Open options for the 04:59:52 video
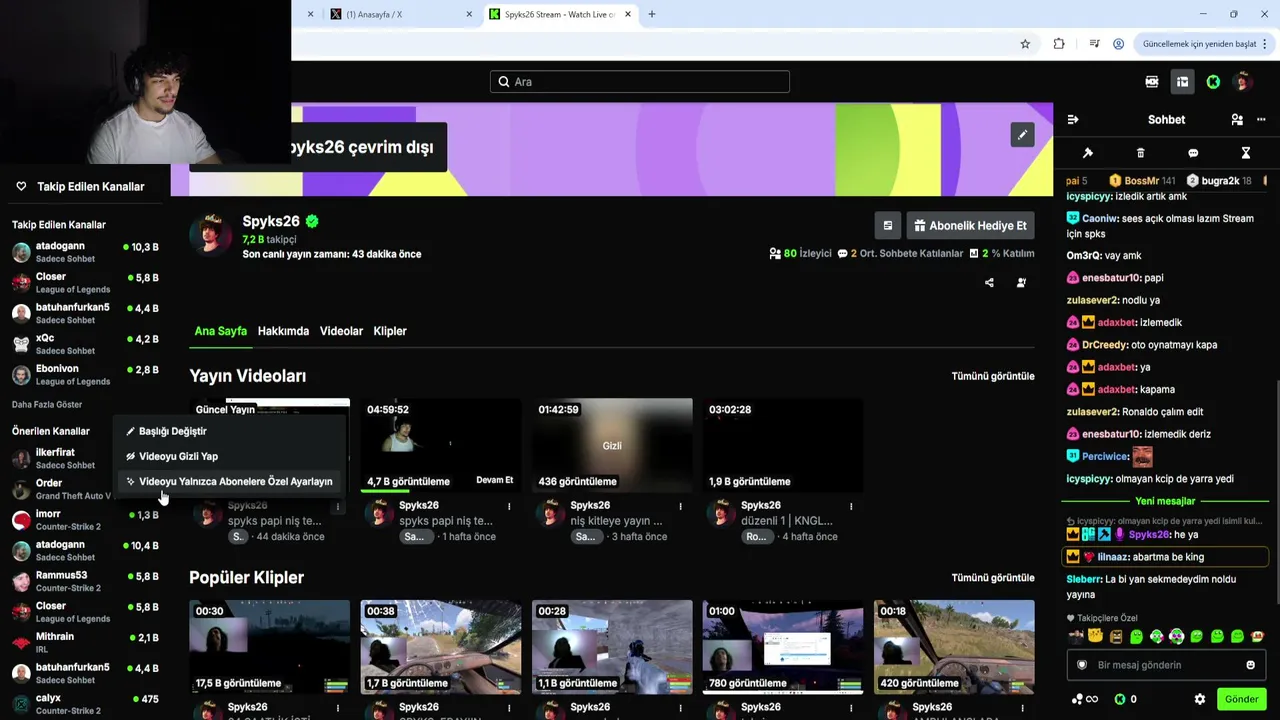 click(x=509, y=506)
